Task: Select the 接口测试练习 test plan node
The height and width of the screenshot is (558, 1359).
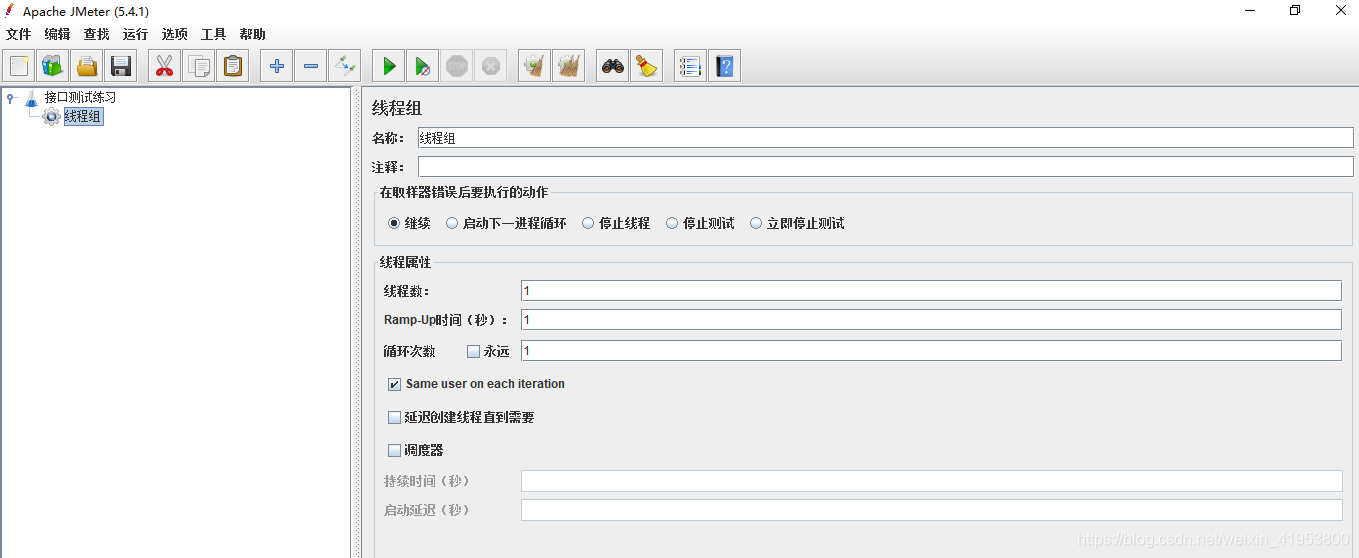Action: (80, 98)
